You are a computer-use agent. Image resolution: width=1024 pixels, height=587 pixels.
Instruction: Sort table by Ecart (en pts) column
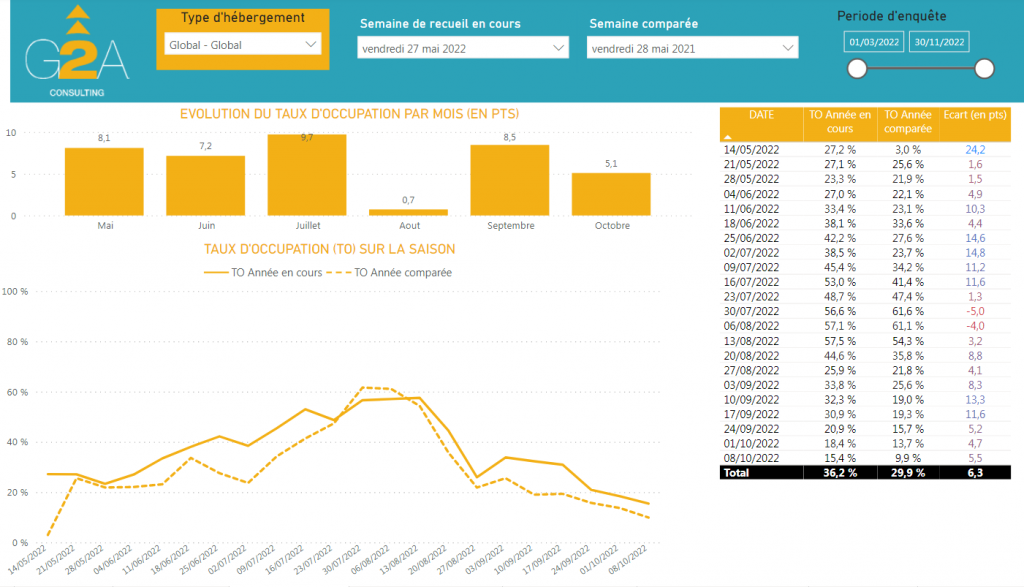click(975, 116)
